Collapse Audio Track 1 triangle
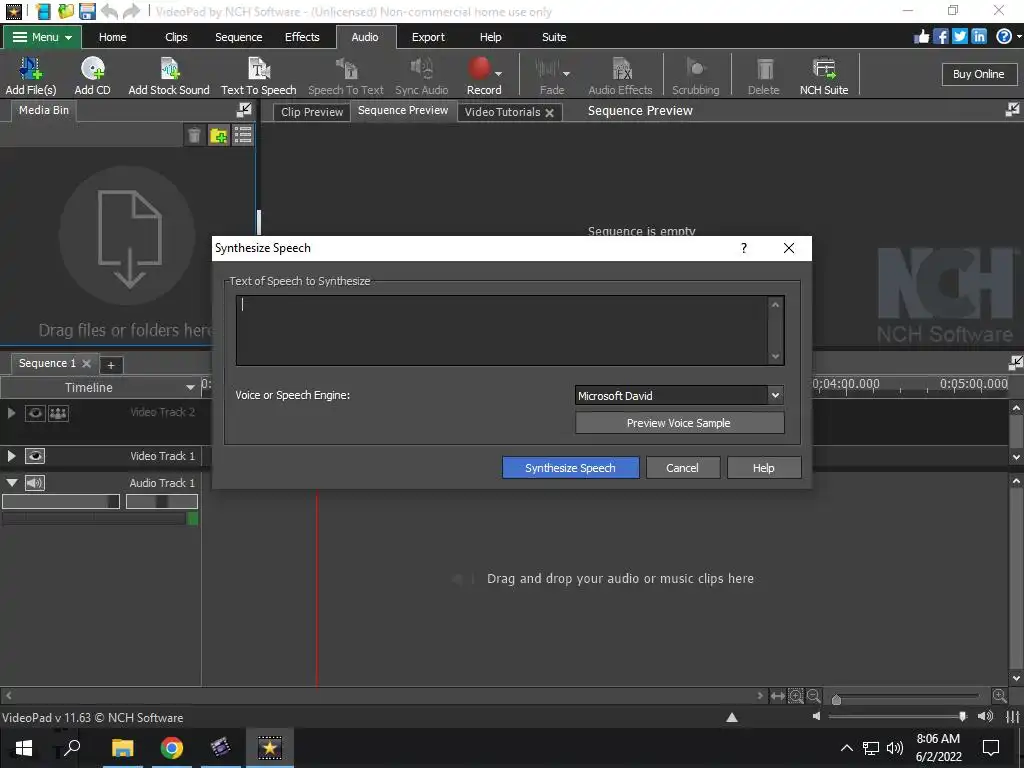This screenshot has width=1024, height=768. 12,483
